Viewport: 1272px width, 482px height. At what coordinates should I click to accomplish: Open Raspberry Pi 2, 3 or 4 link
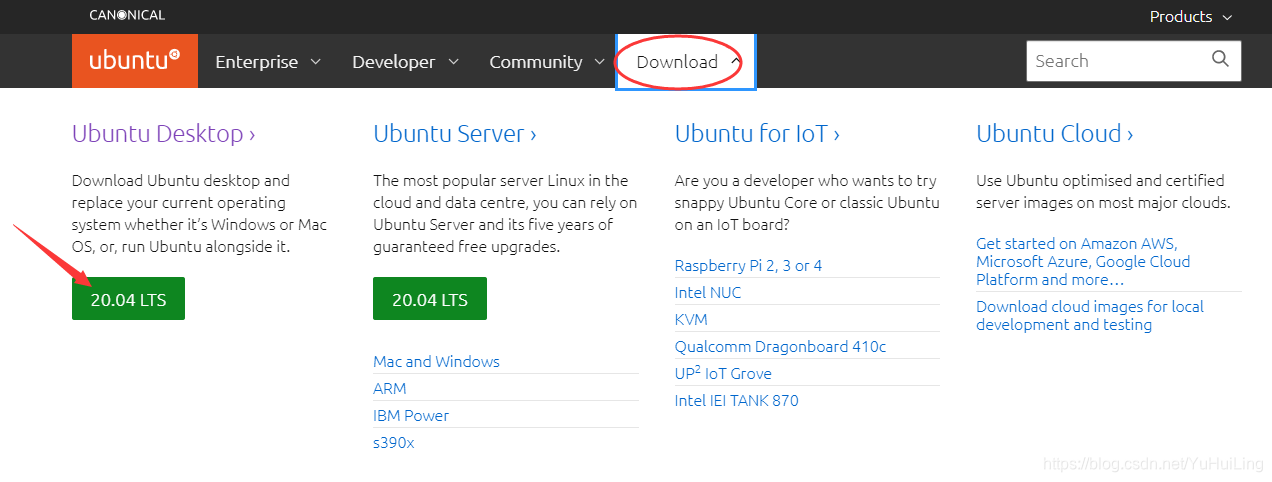pyautogui.click(x=748, y=265)
